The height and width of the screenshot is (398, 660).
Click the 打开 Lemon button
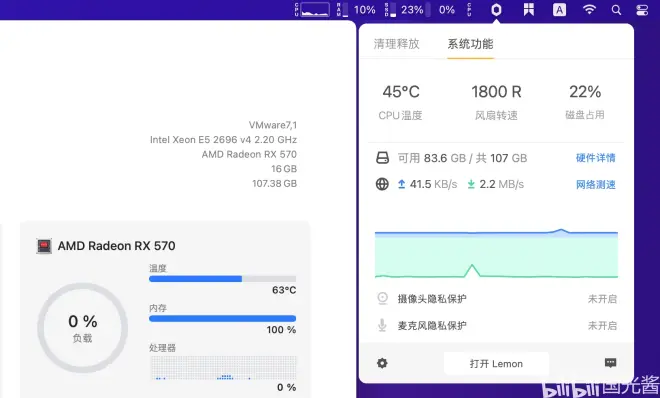click(496, 364)
